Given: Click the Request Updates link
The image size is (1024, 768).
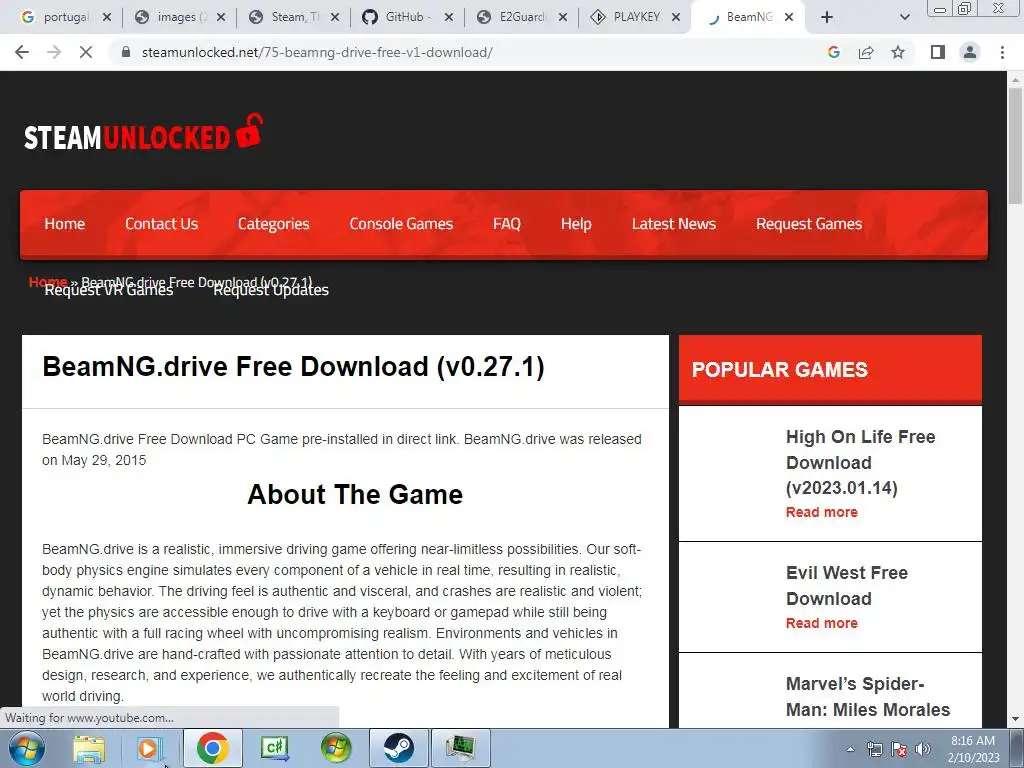Looking at the screenshot, I should click(271, 291).
